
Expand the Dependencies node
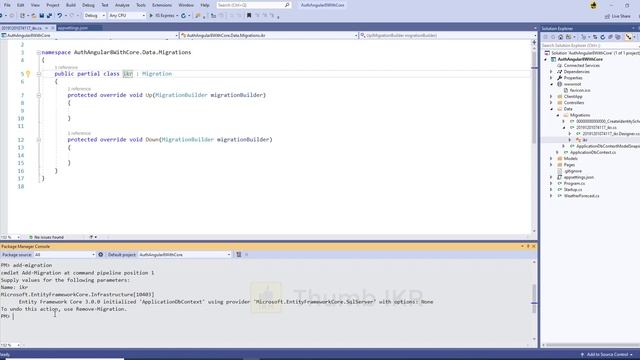(x=551, y=72)
